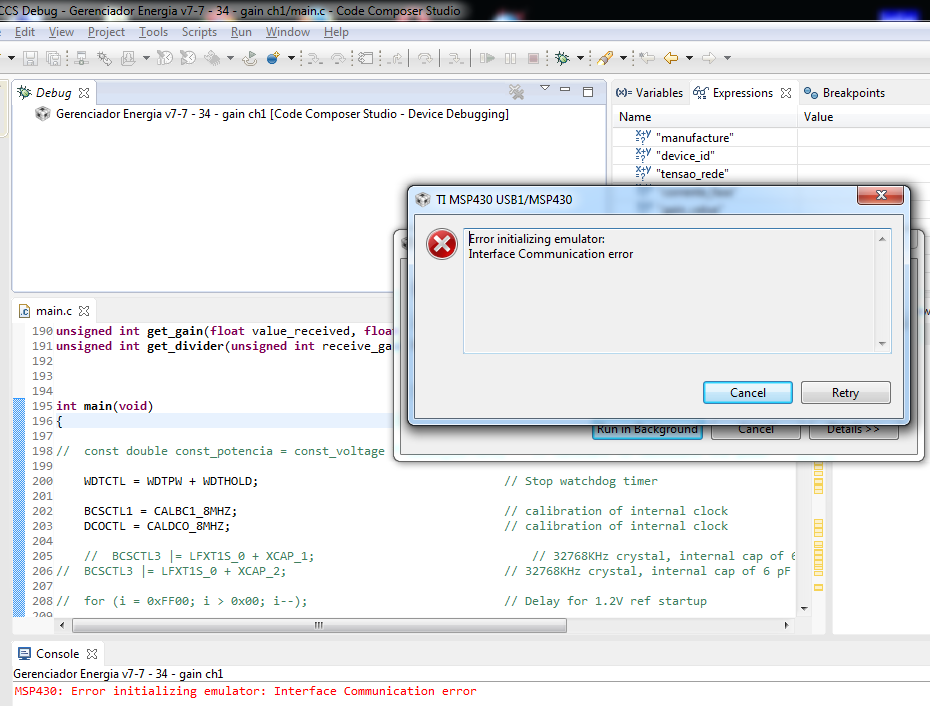Open the Scripts menu
930x706 pixels.
199,32
